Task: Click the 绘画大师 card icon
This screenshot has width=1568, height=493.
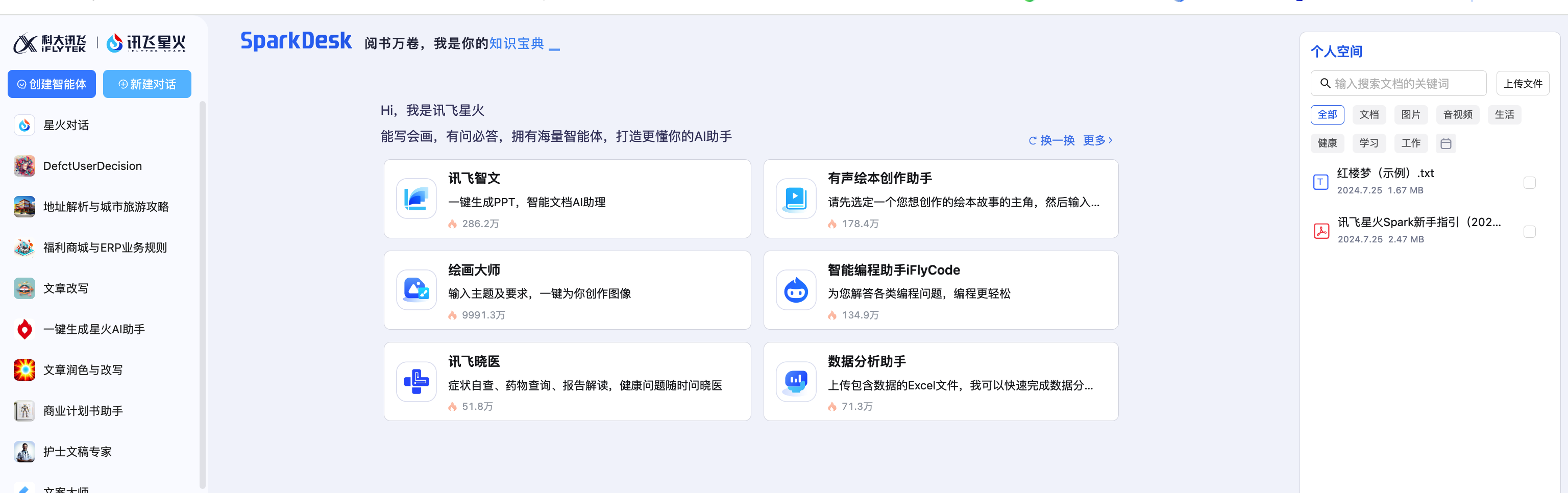Action: point(416,290)
